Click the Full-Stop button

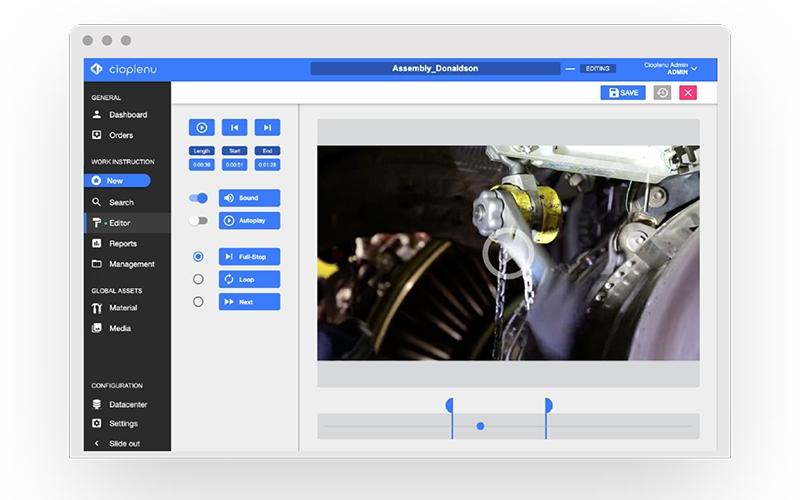[249, 257]
